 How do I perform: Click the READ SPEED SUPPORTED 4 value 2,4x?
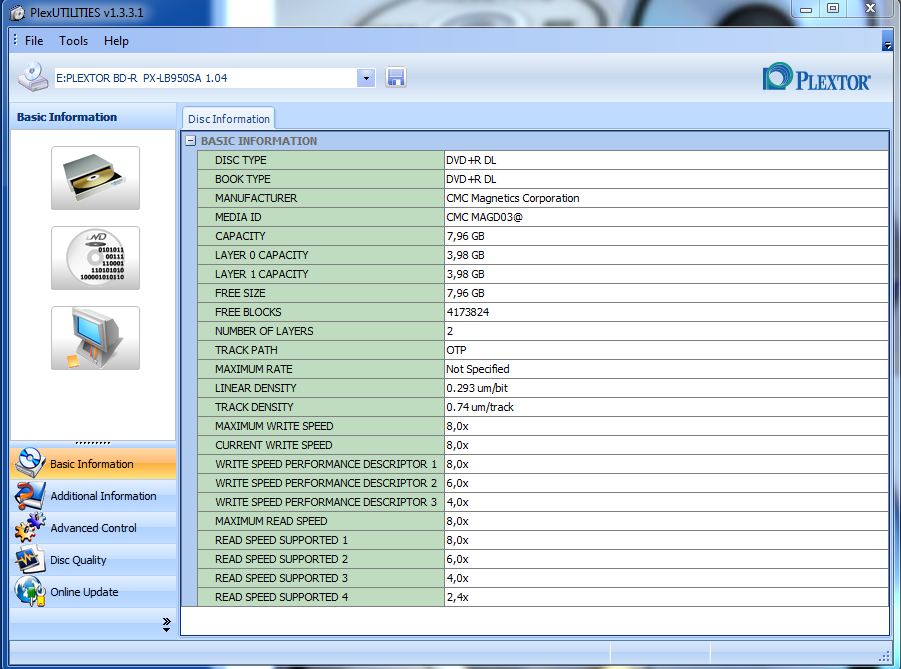click(457, 597)
